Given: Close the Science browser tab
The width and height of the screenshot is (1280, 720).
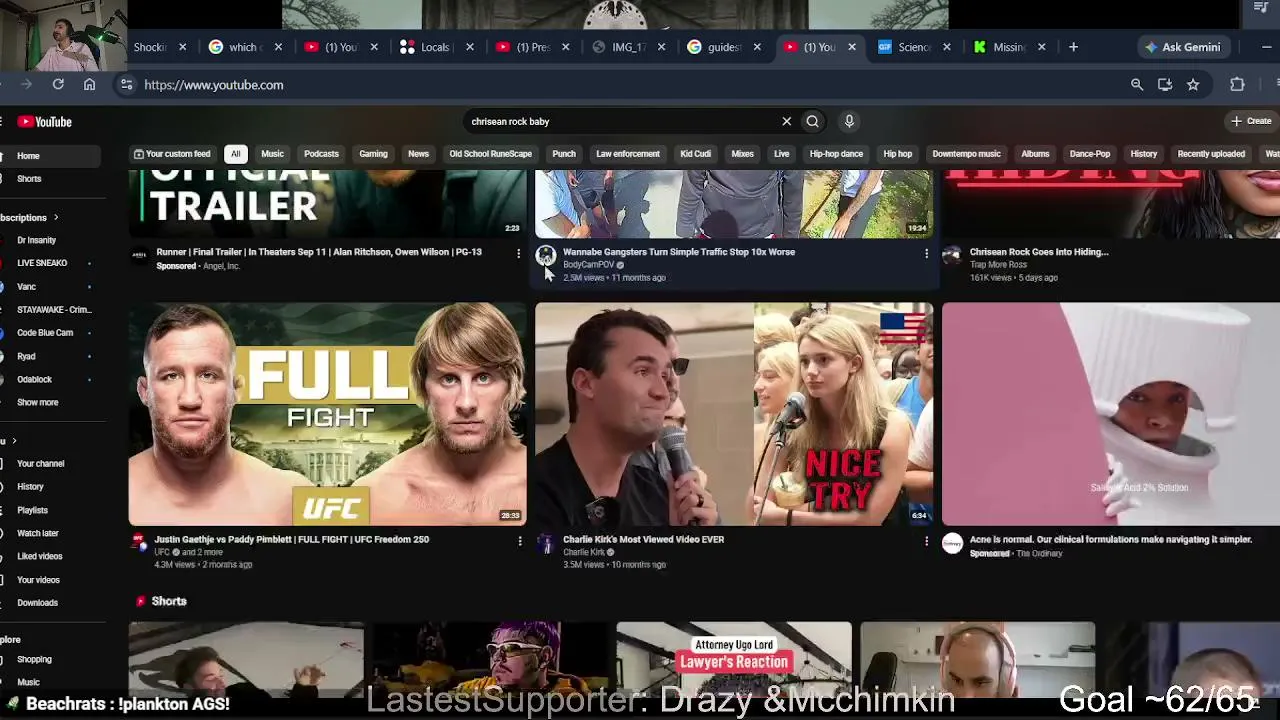Looking at the screenshot, I should pos(946,47).
